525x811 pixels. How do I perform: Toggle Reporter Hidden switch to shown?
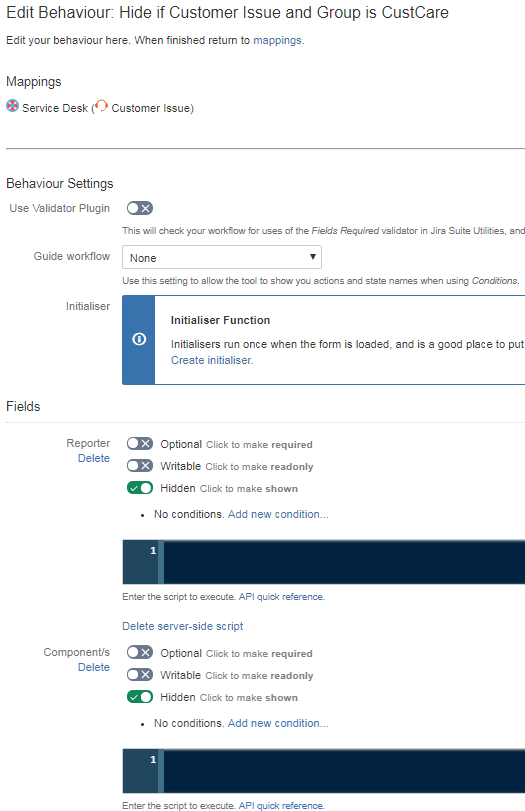pos(140,488)
